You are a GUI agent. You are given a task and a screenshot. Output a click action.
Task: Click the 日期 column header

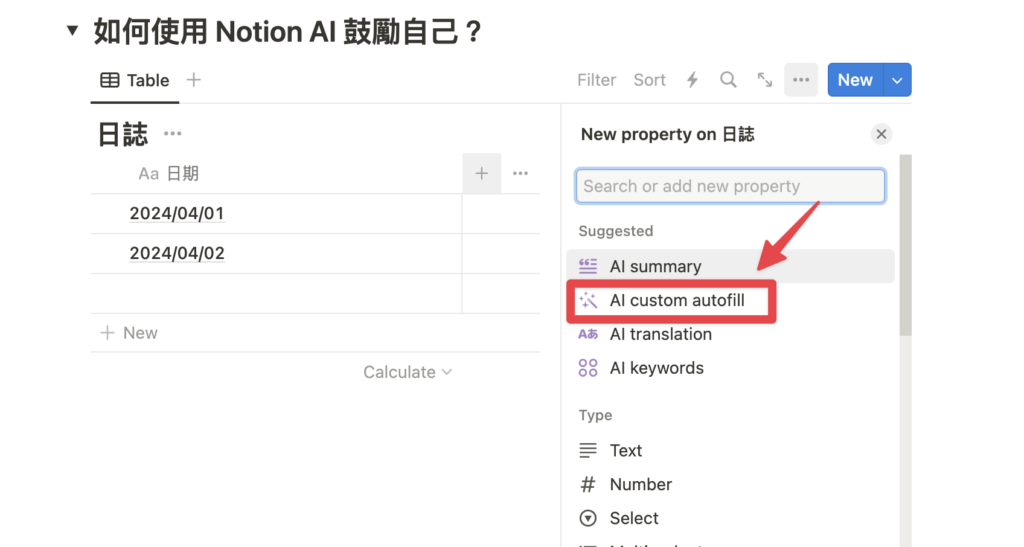(168, 174)
